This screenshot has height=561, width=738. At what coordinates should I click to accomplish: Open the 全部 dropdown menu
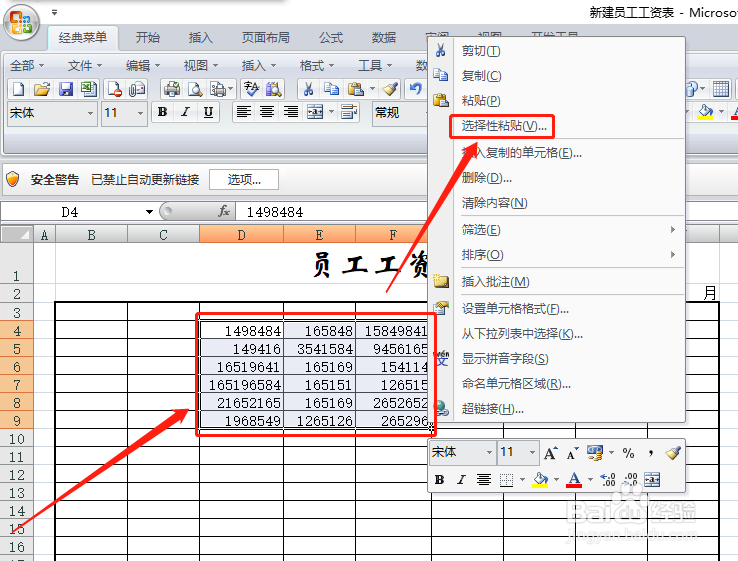coord(27,65)
